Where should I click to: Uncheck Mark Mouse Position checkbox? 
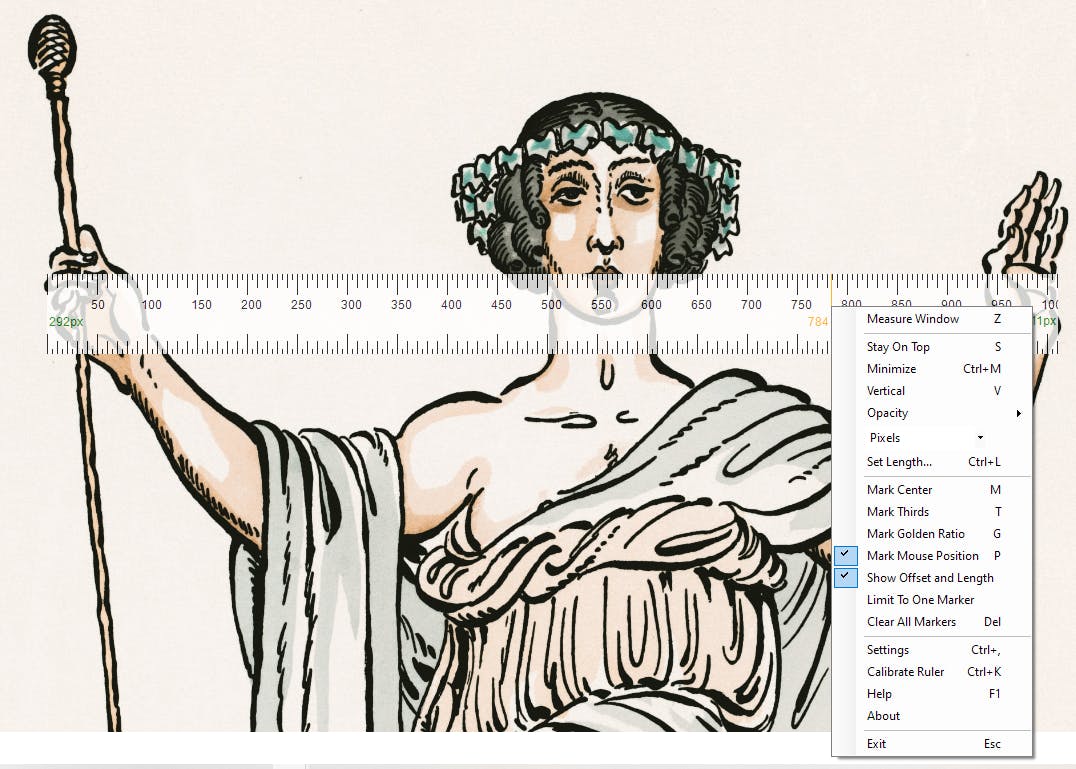tap(846, 556)
